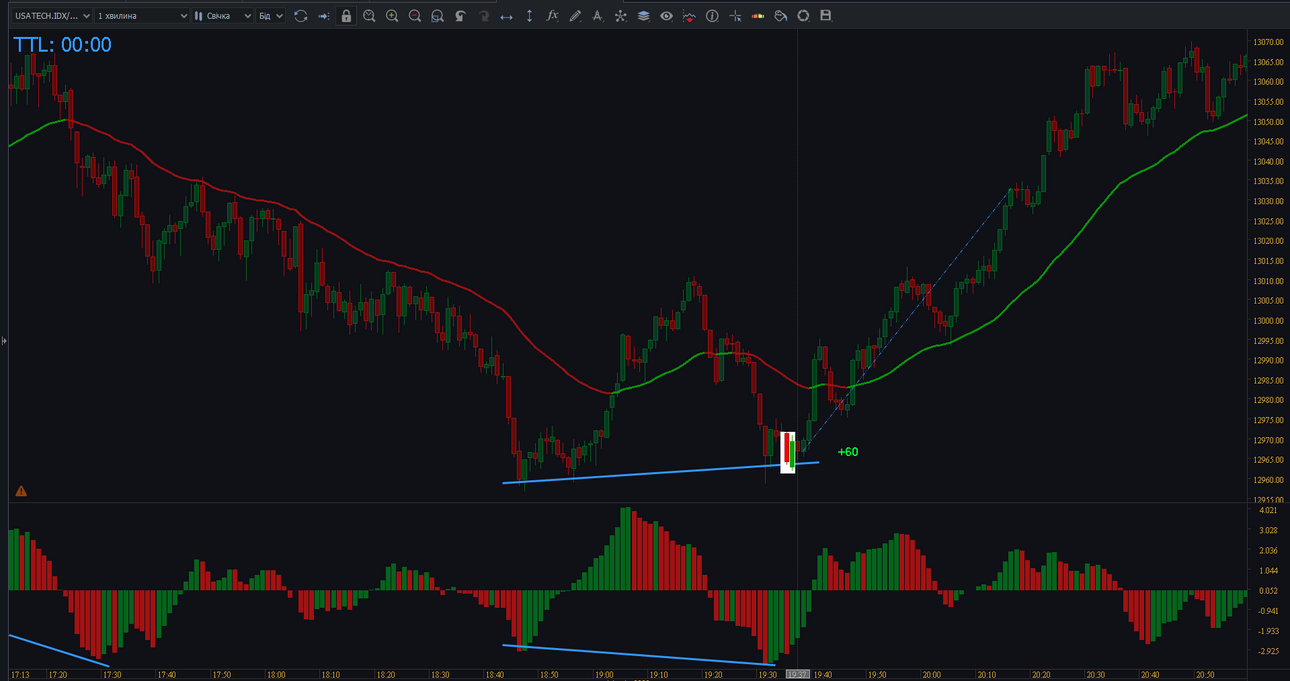Viewport: 1290px width, 681px height.
Task: Open the layers stack icon
Action: (644, 16)
